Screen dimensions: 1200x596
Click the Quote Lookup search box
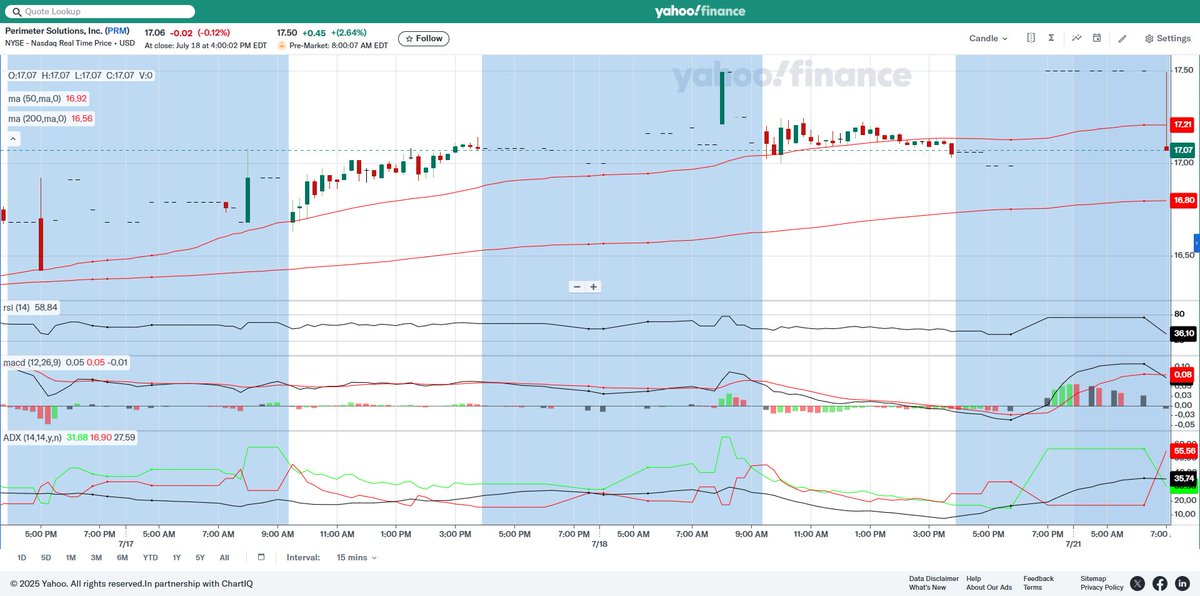point(98,11)
